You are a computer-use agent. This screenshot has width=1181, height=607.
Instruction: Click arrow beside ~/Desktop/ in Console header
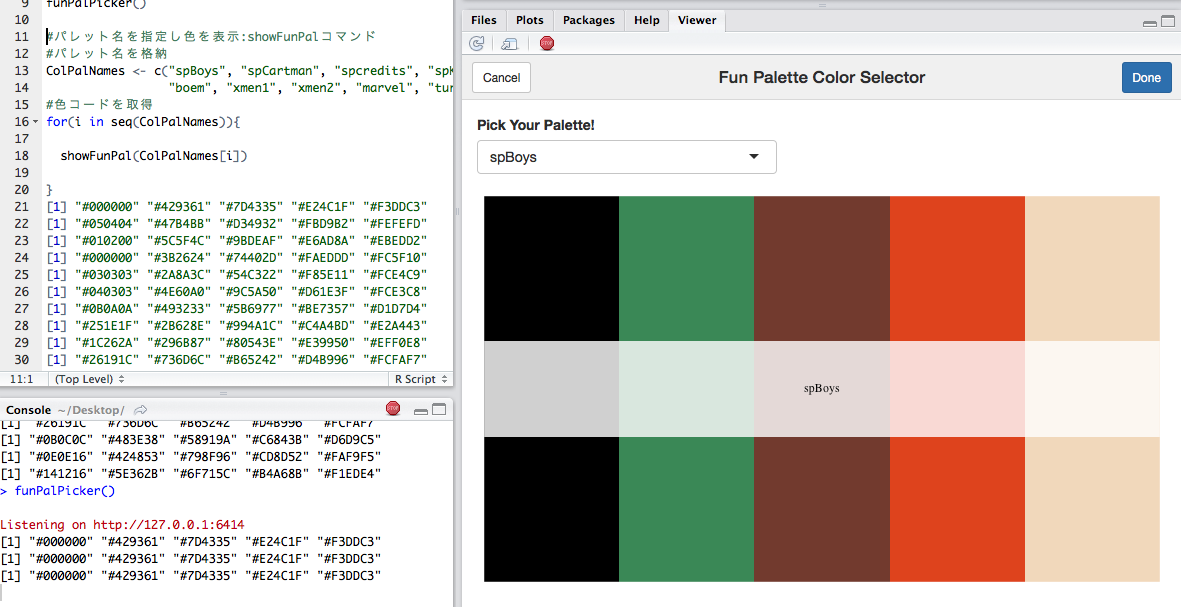tap(140, 410)
